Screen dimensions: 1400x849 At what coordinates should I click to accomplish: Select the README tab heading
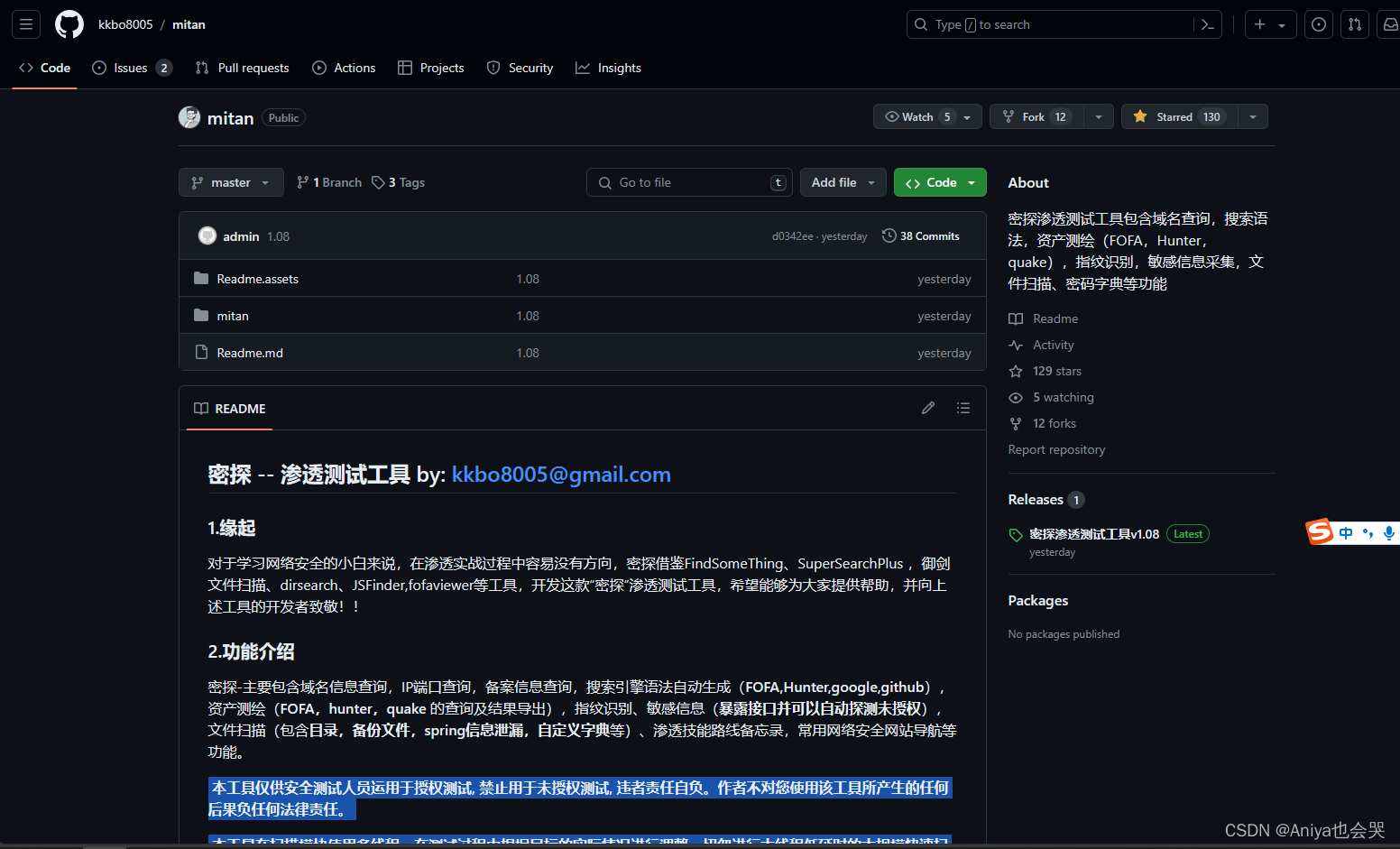click(x=230, y=409)
